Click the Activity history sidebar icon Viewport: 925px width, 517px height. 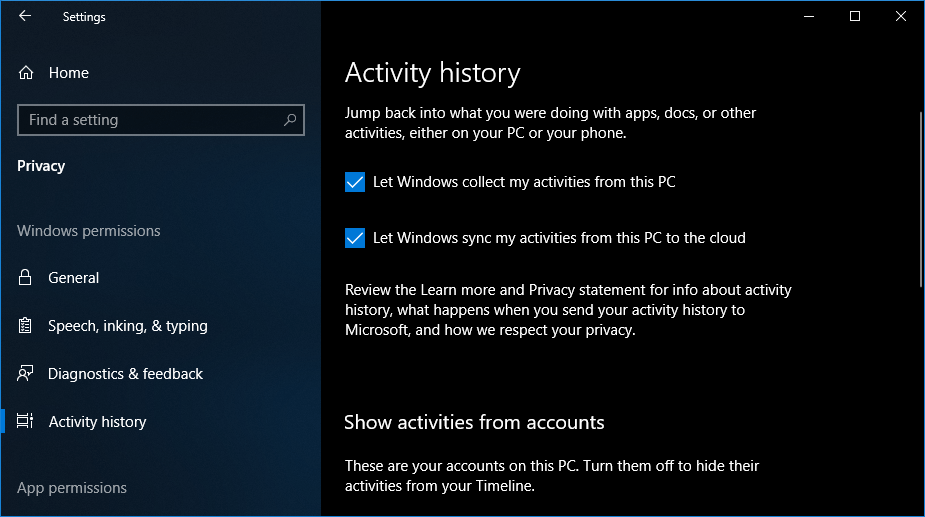click(26, 422)
